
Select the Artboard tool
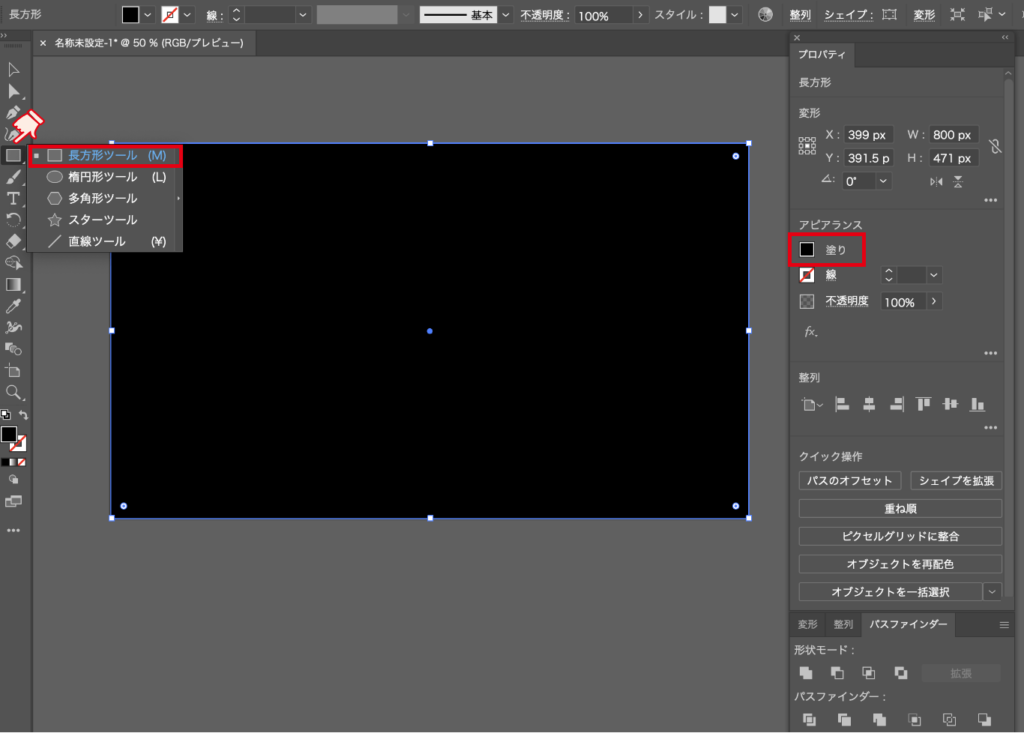point(13,371)
